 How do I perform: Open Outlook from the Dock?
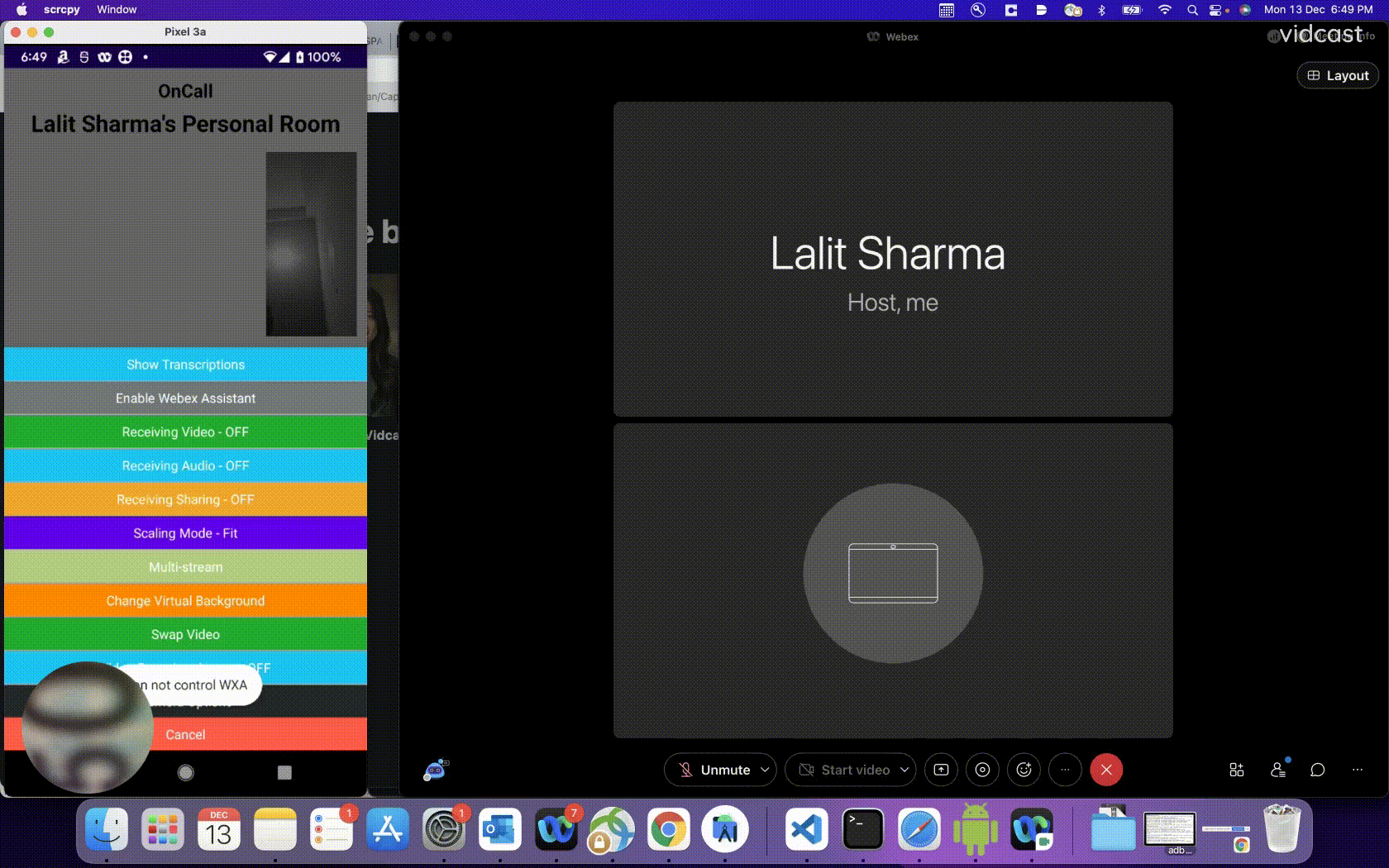[500, 829]
